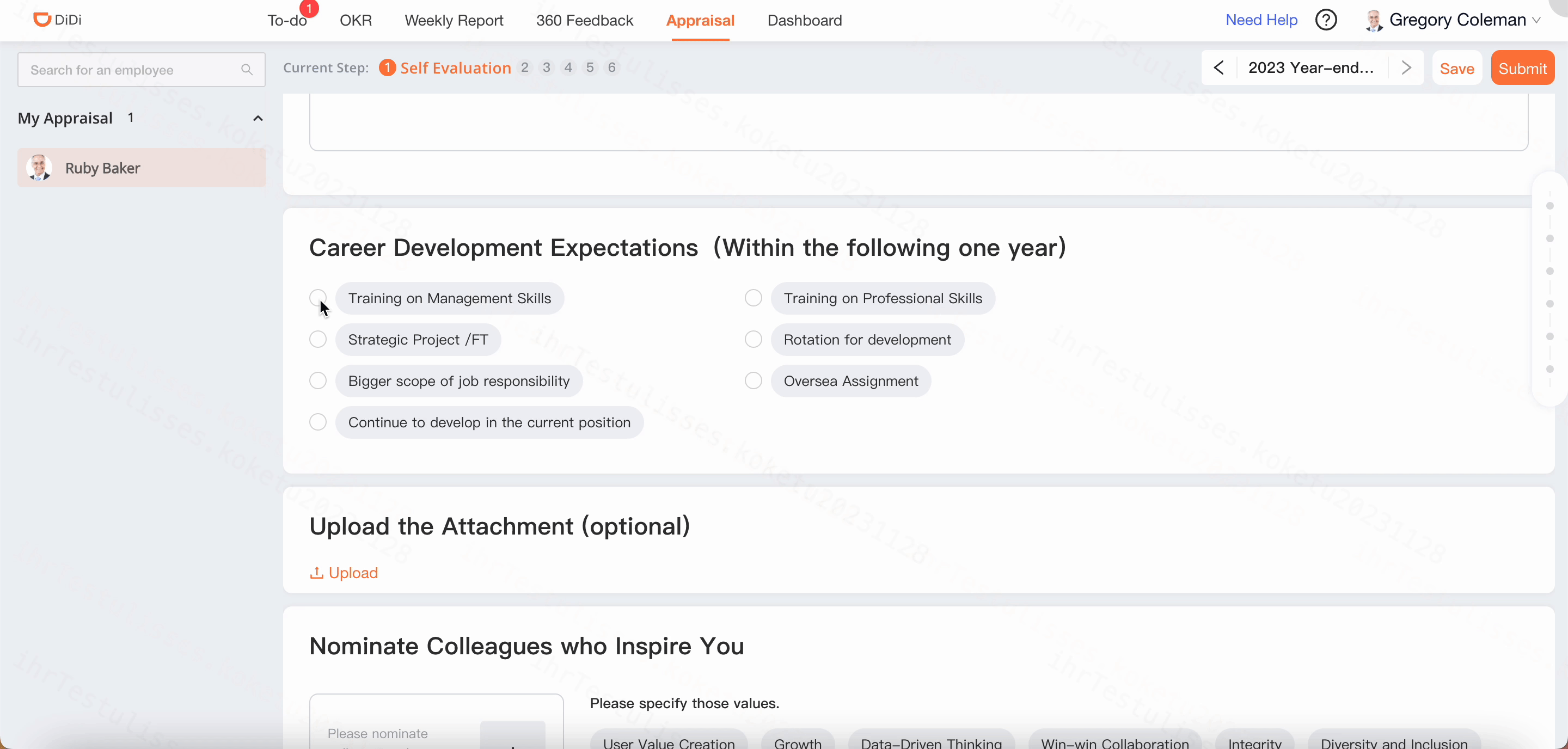
Task: Select Ruby Baker in appraisal list
Action: tap(141, 167)
